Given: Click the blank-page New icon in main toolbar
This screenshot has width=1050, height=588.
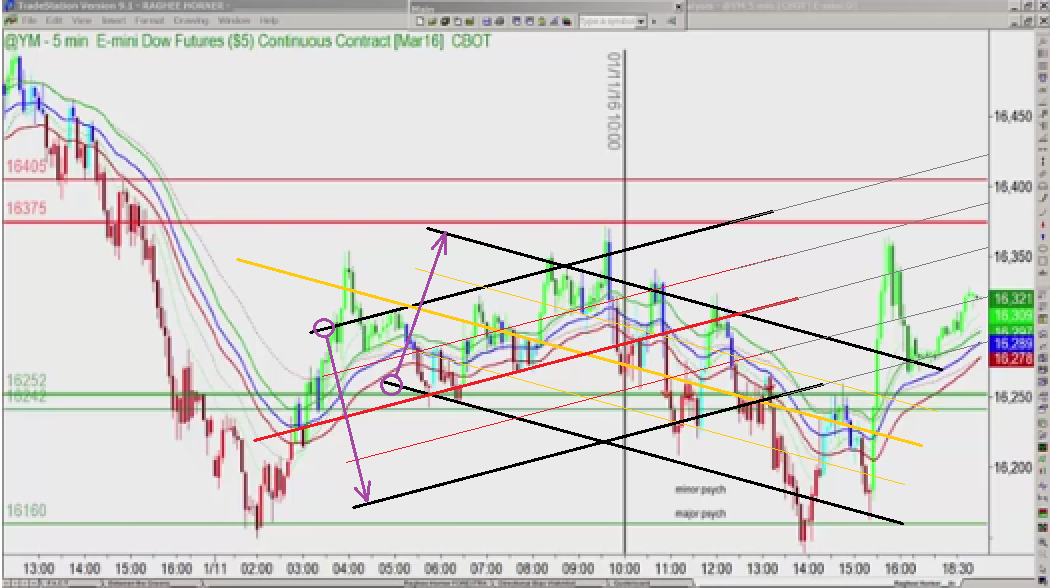Looking at the screenshot, I should (x=420, y=21).
